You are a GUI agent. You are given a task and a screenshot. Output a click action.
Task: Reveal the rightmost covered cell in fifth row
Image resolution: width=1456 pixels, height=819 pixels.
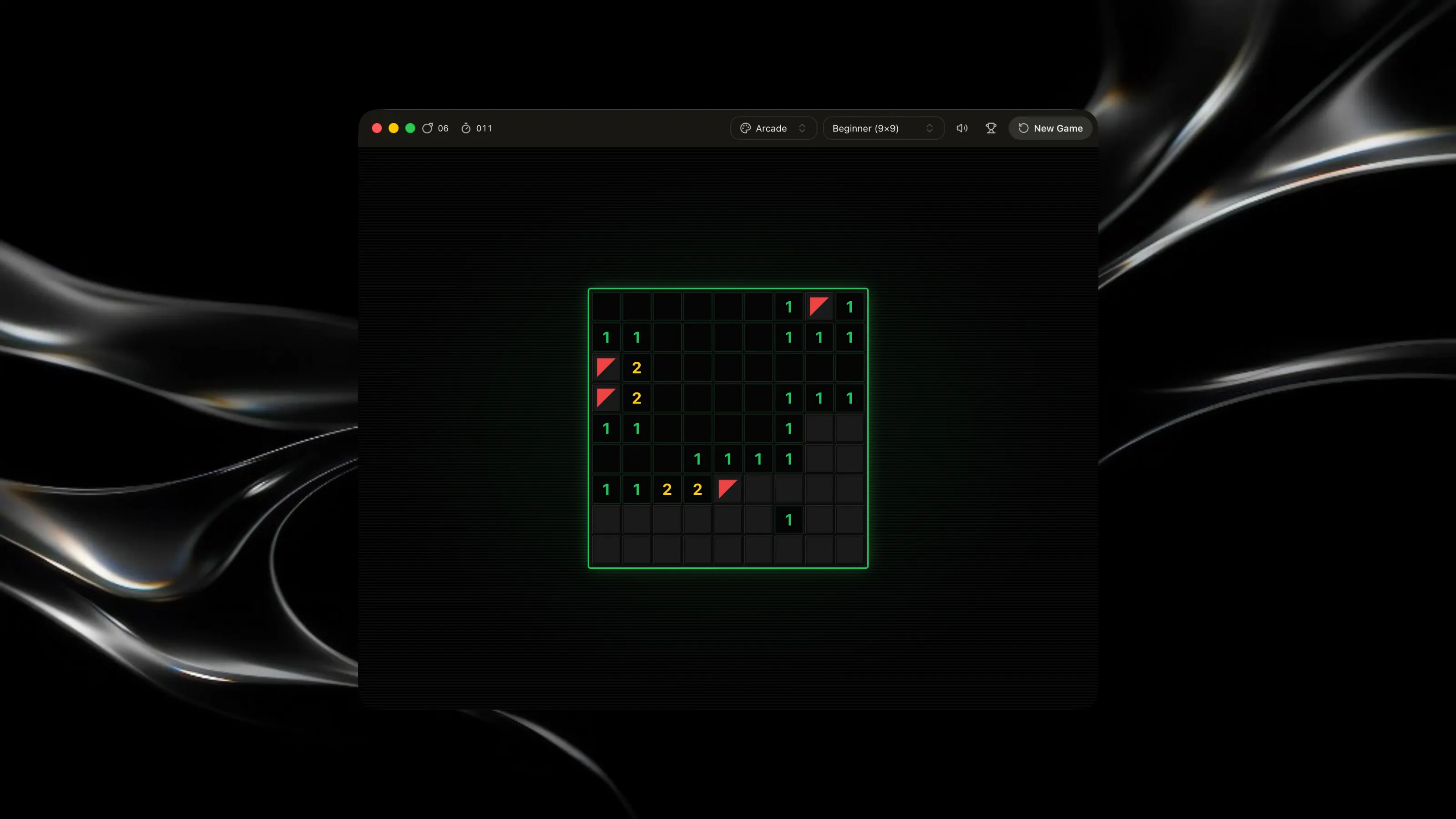849,429
